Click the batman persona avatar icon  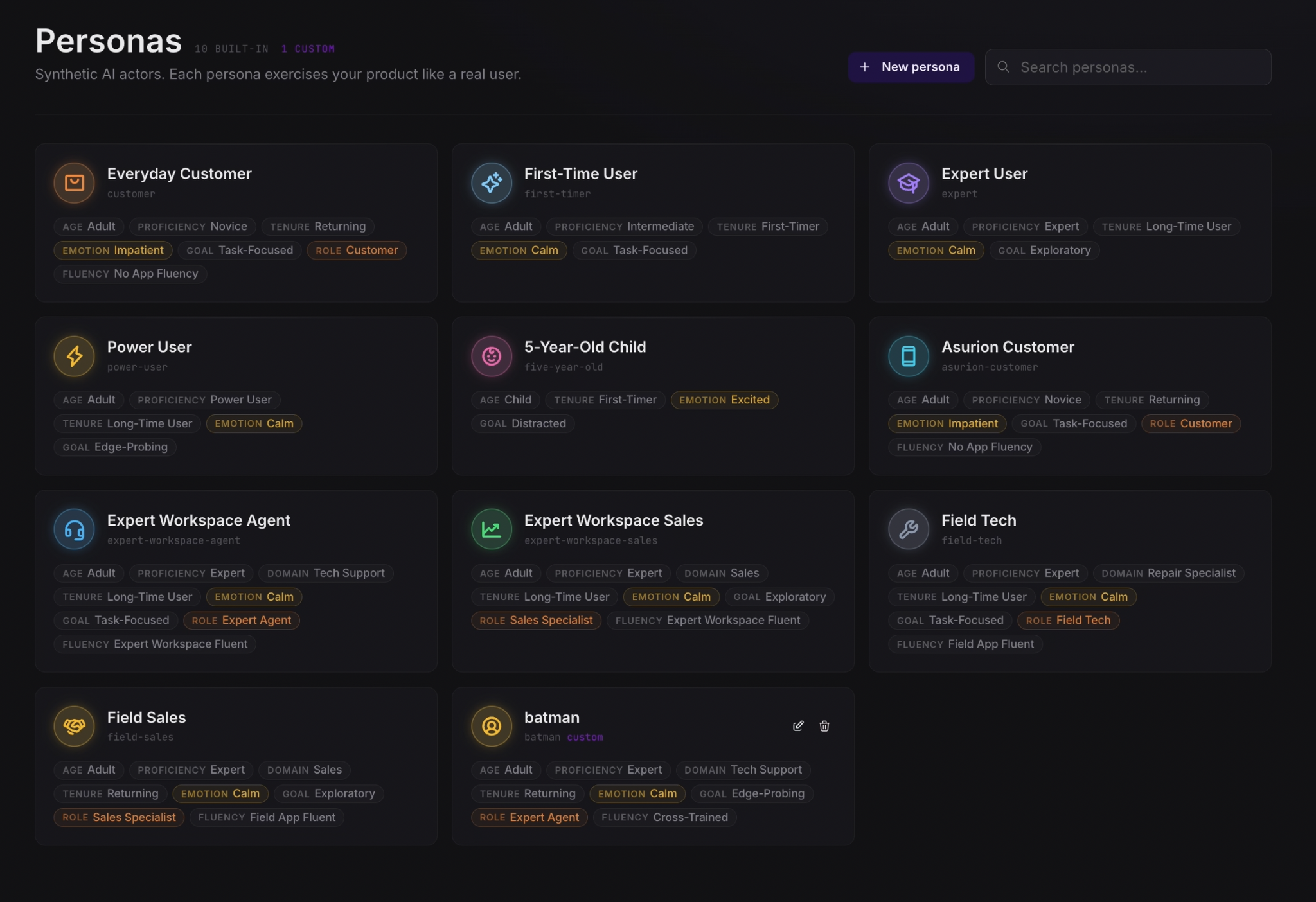492,726
